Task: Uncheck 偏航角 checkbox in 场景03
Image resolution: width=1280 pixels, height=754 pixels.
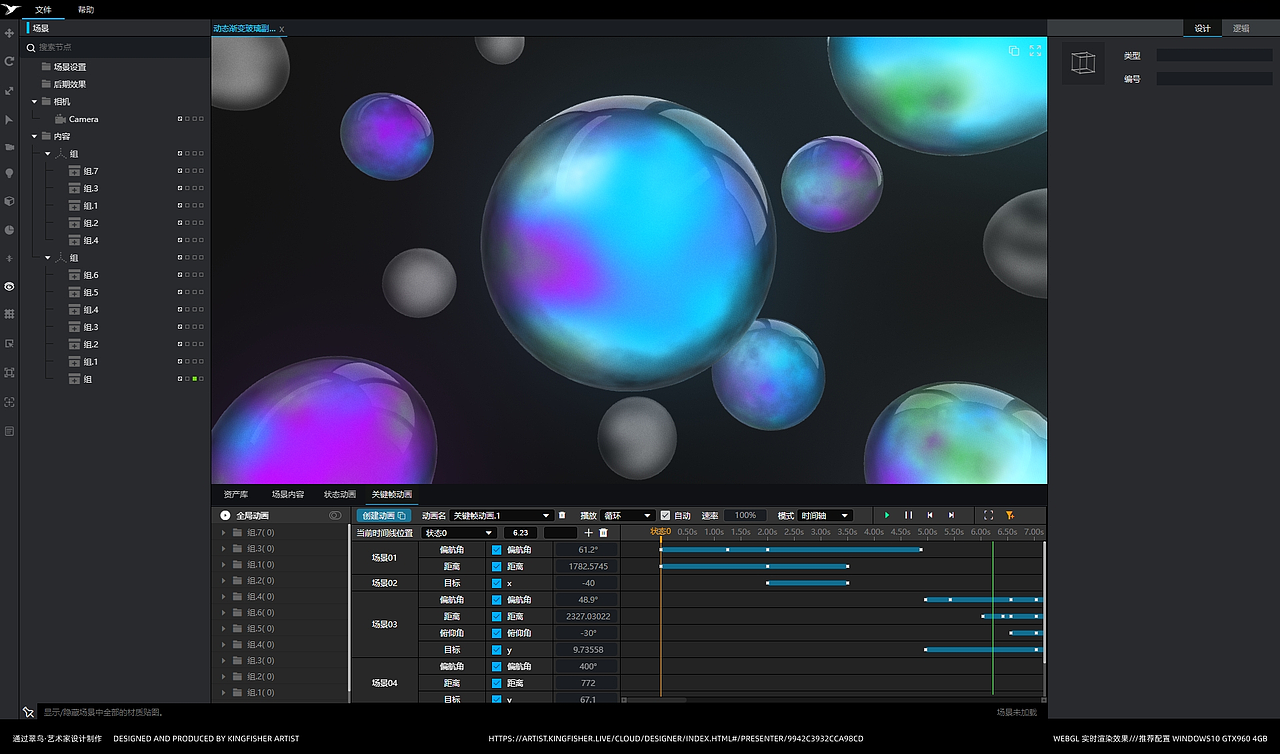Action: pos(497,600)
